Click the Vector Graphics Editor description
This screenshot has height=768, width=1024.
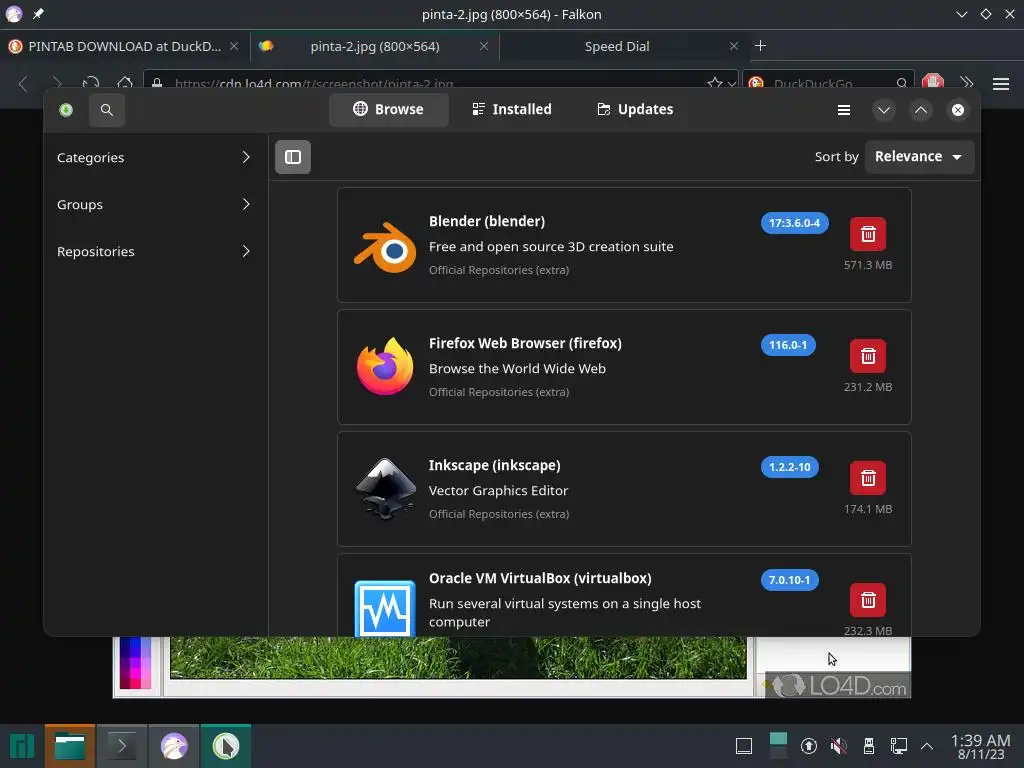pyautogui.click(x=498, y=490)
